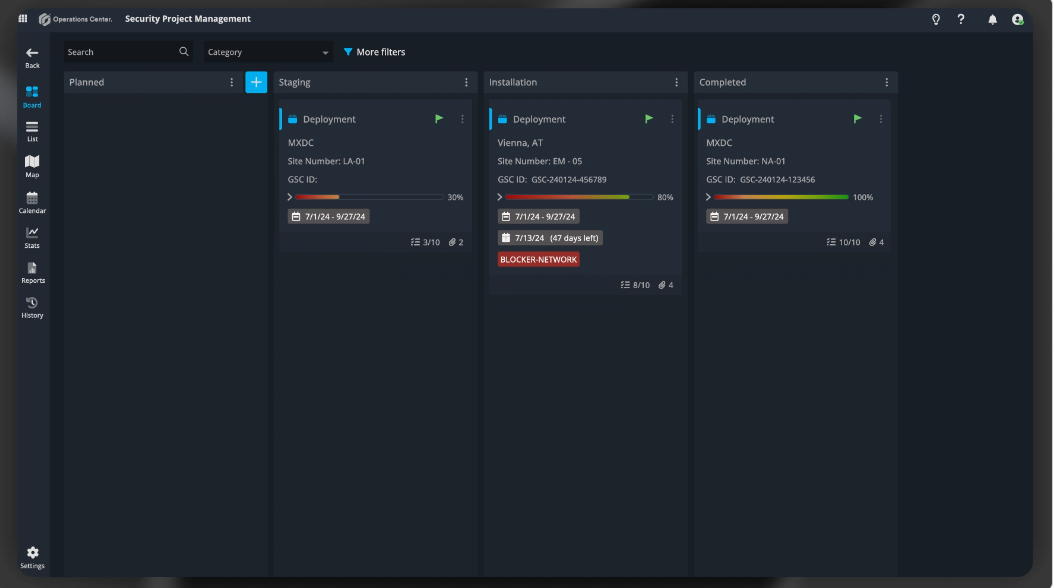
Task: Click the search magnifier icon
Action: pyautogui.click(x=184, y=52)
